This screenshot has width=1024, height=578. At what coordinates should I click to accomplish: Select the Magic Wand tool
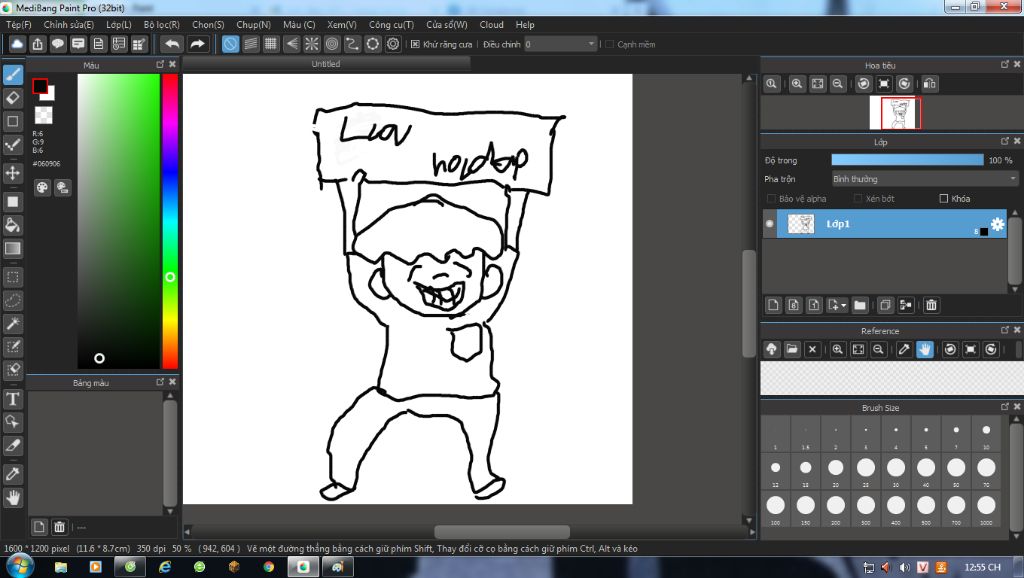coord(13,323)
